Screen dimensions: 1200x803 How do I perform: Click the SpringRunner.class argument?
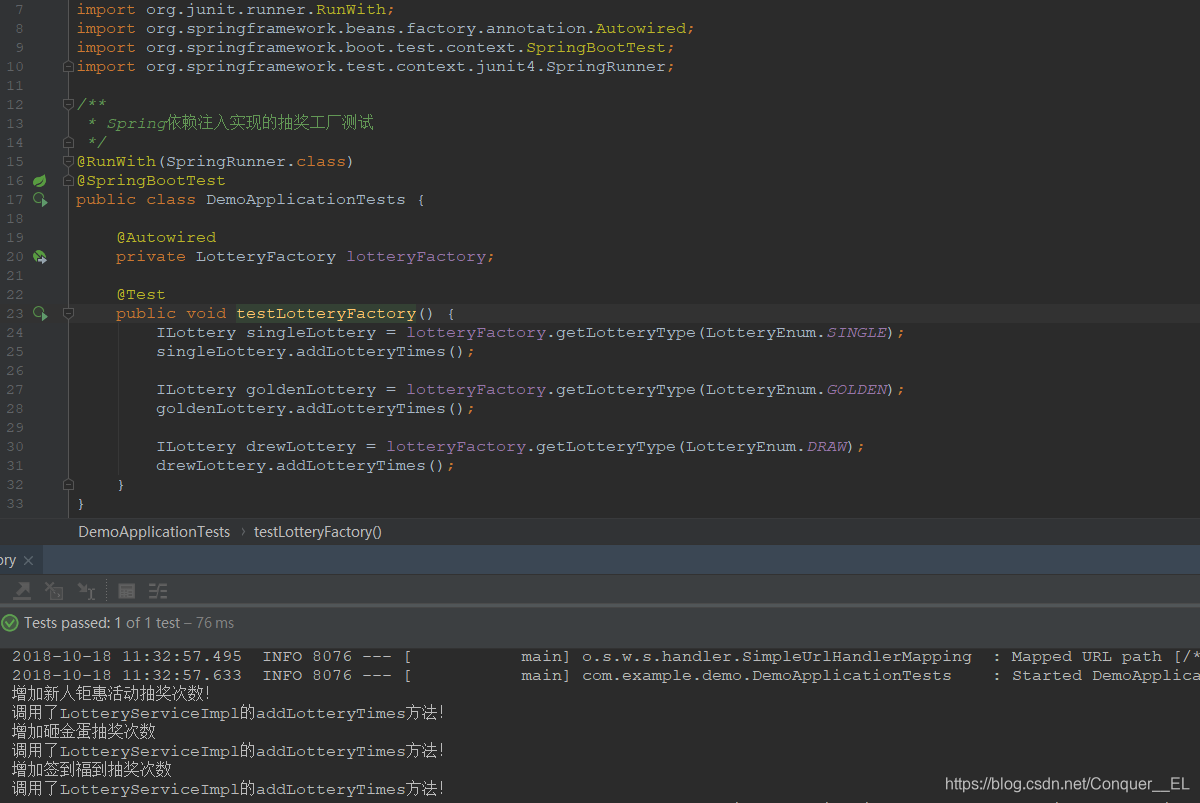(x=256, y=162)
